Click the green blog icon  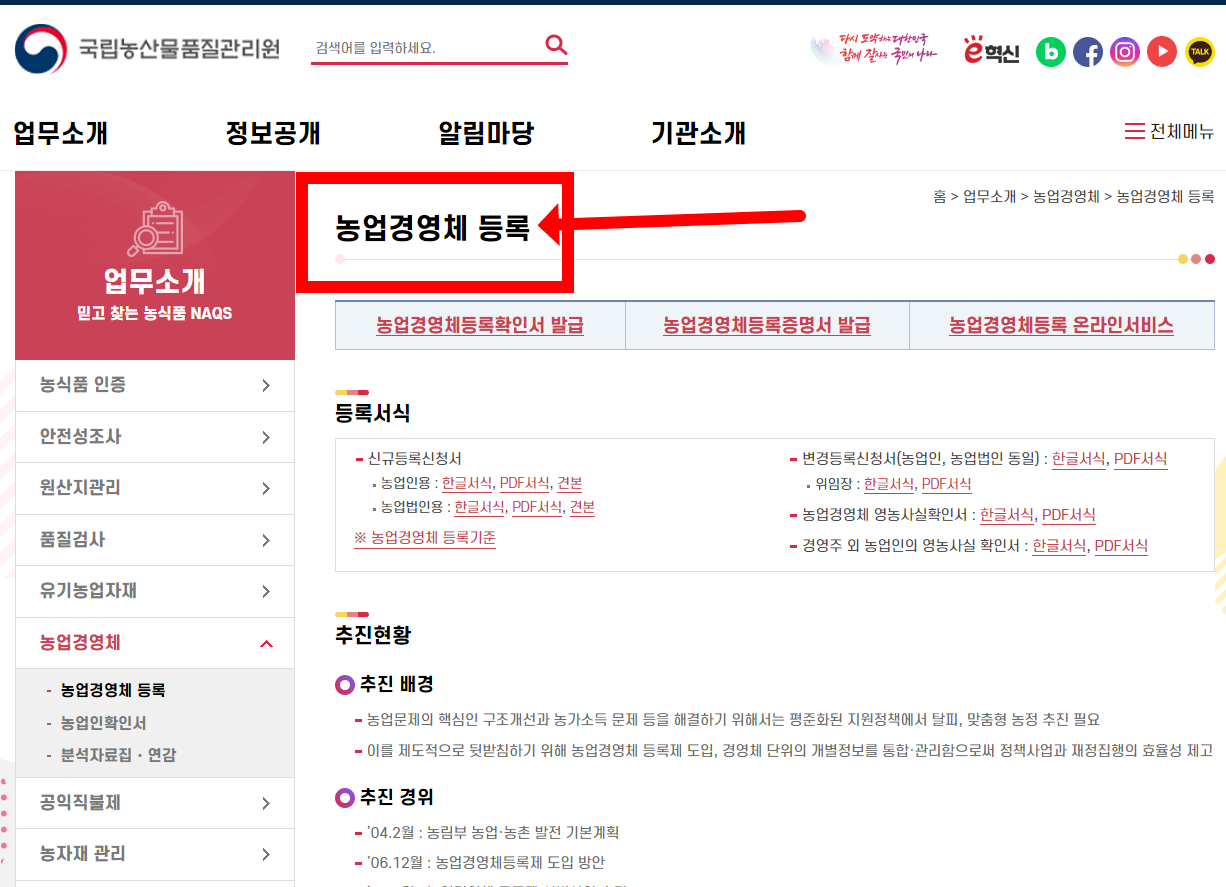[1051, 51]
